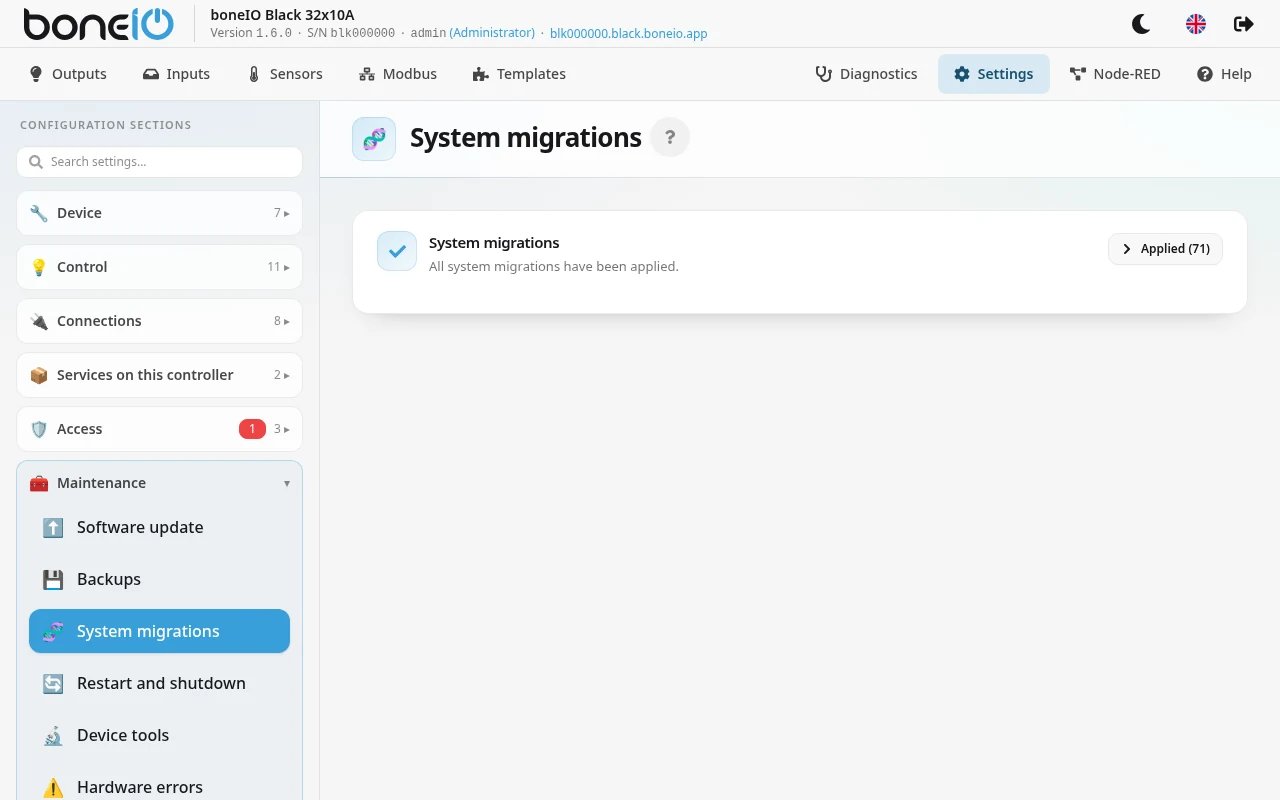Expand the Connections configuration section
Screen dimensions: 1280x800
(x=160, y=321)
